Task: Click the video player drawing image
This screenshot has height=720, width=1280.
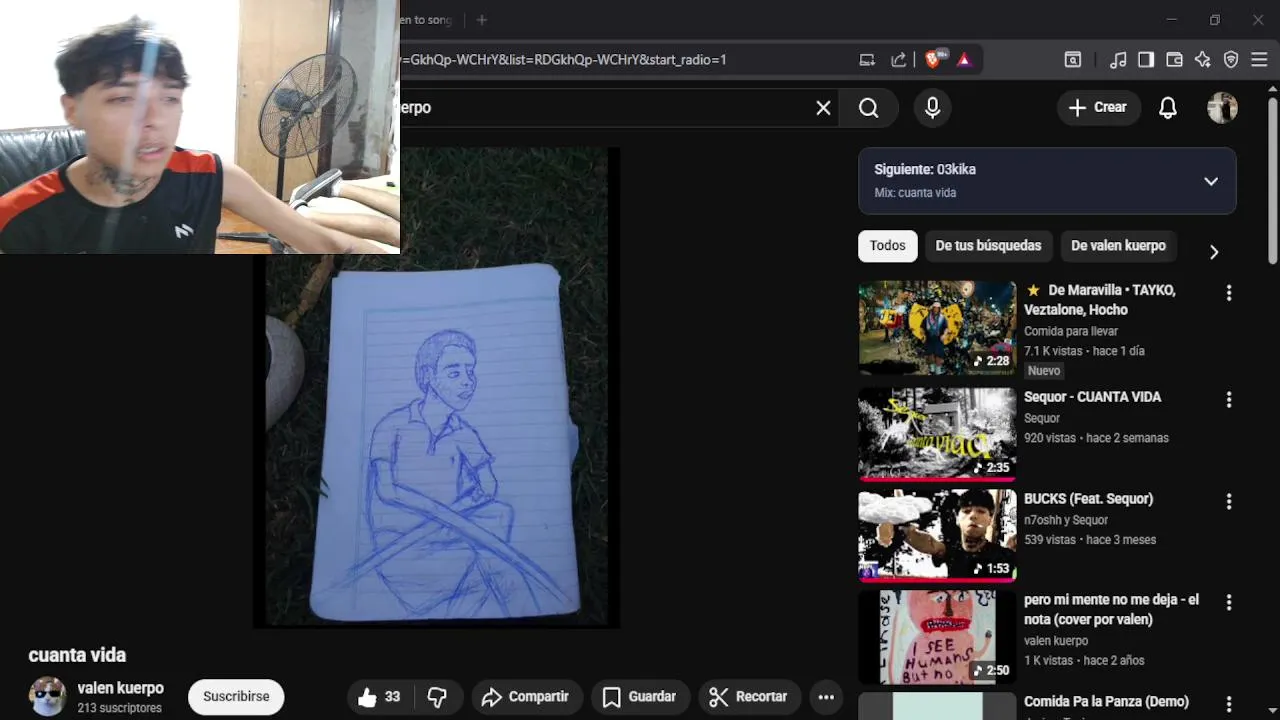Action: click(x=437, y=388)
